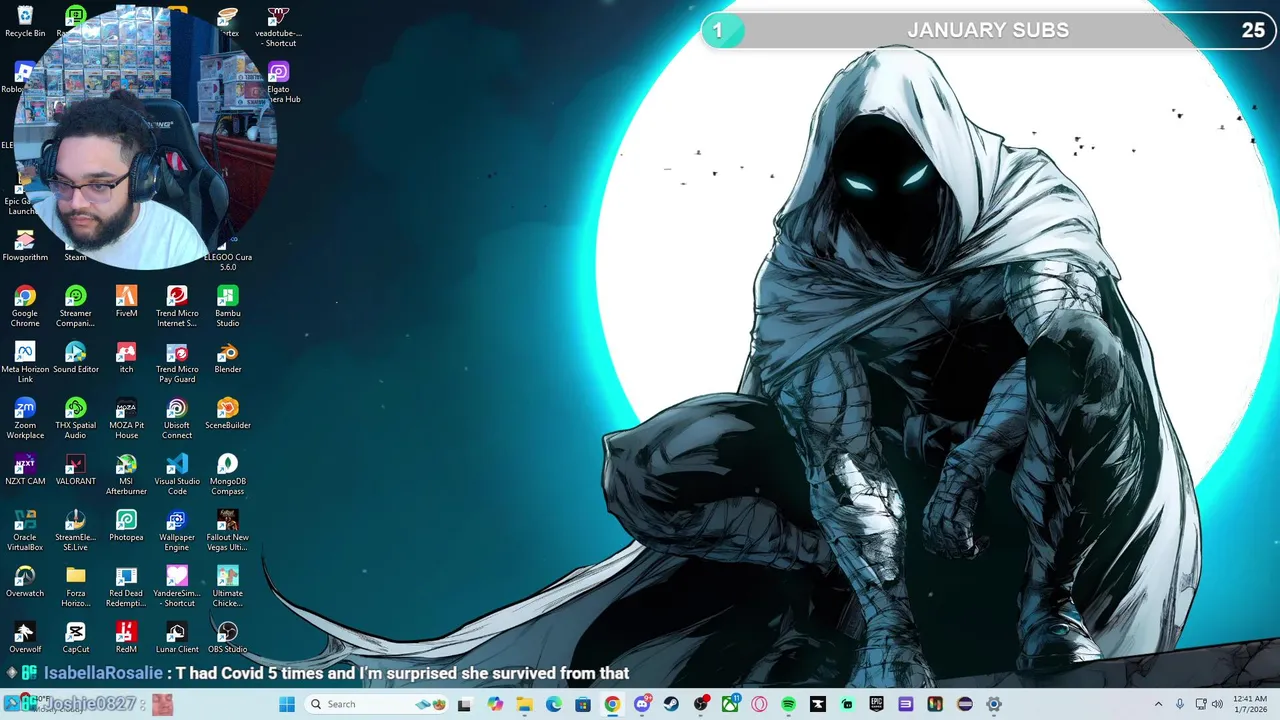The width and height of the screenshot is (1280, 720).
Task: Open Steam taskbar icon
Action: tap(671, 704)
